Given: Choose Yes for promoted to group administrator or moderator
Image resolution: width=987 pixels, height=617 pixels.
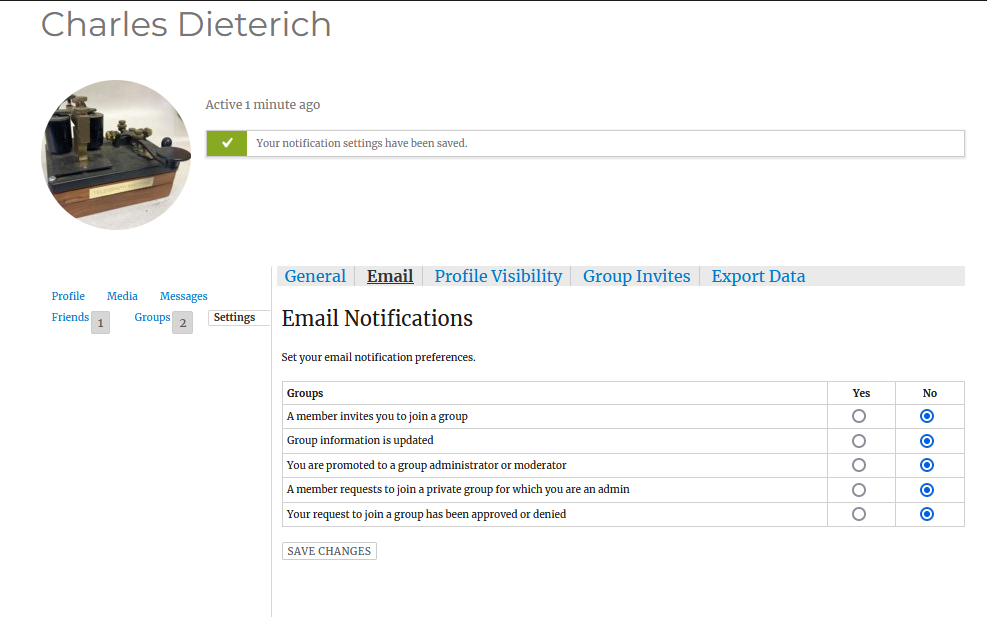Looking at the screenshot, I should coord(859,465).
